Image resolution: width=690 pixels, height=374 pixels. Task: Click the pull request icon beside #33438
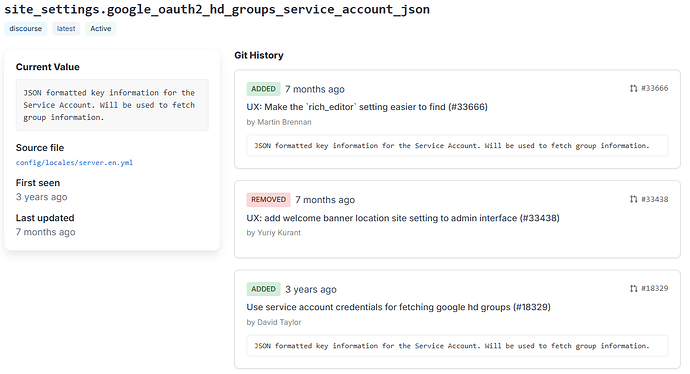[633, 199]
